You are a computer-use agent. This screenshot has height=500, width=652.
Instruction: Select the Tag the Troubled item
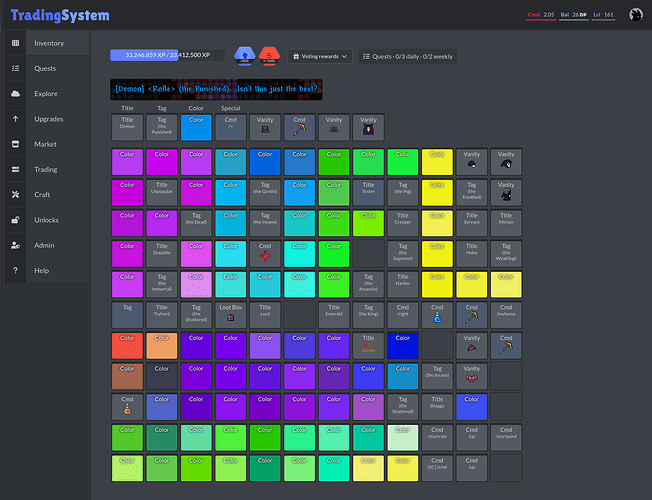(472, 193)
